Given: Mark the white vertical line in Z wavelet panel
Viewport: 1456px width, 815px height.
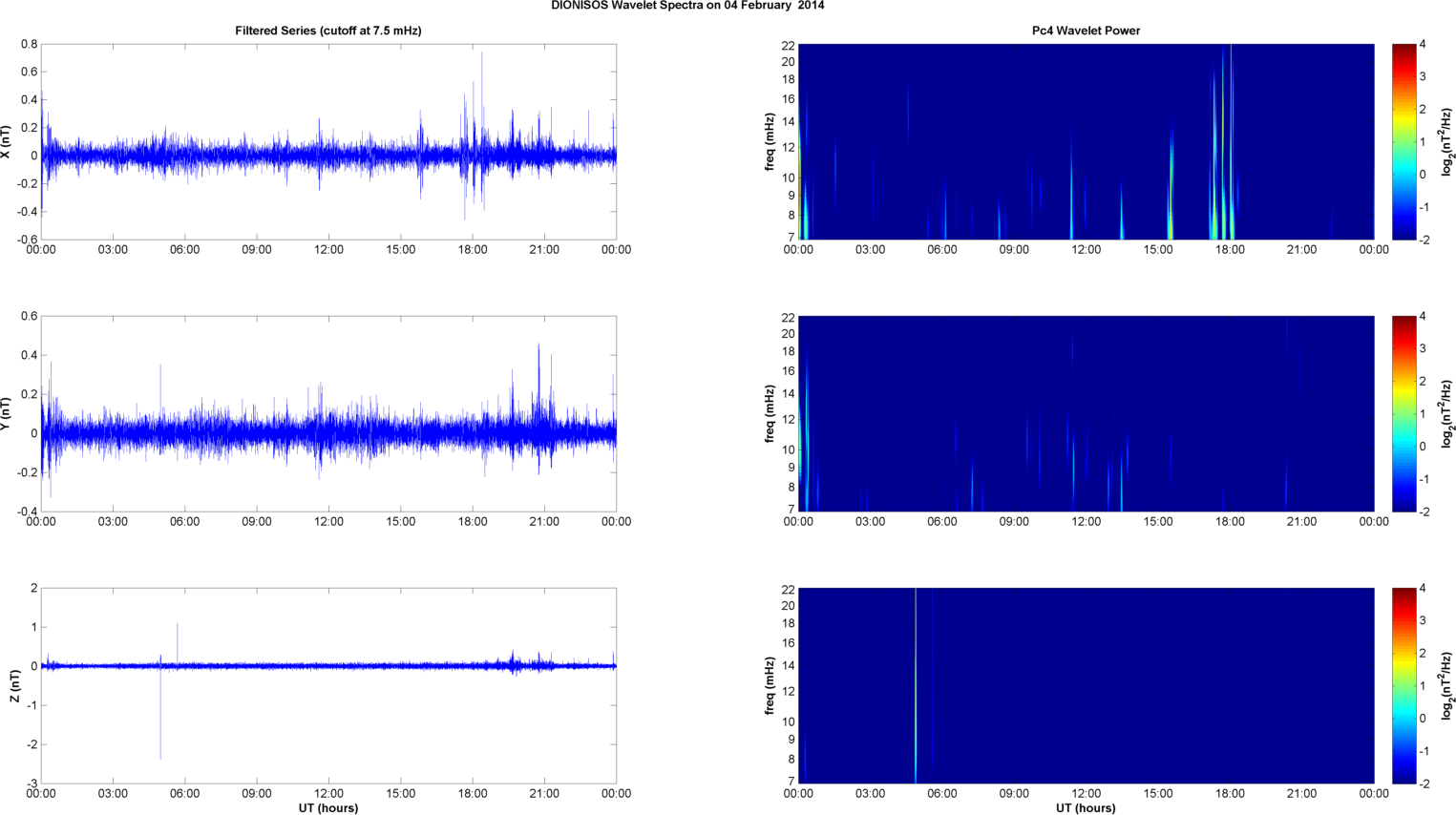Looking at the screenshot, I should point(916,685).
